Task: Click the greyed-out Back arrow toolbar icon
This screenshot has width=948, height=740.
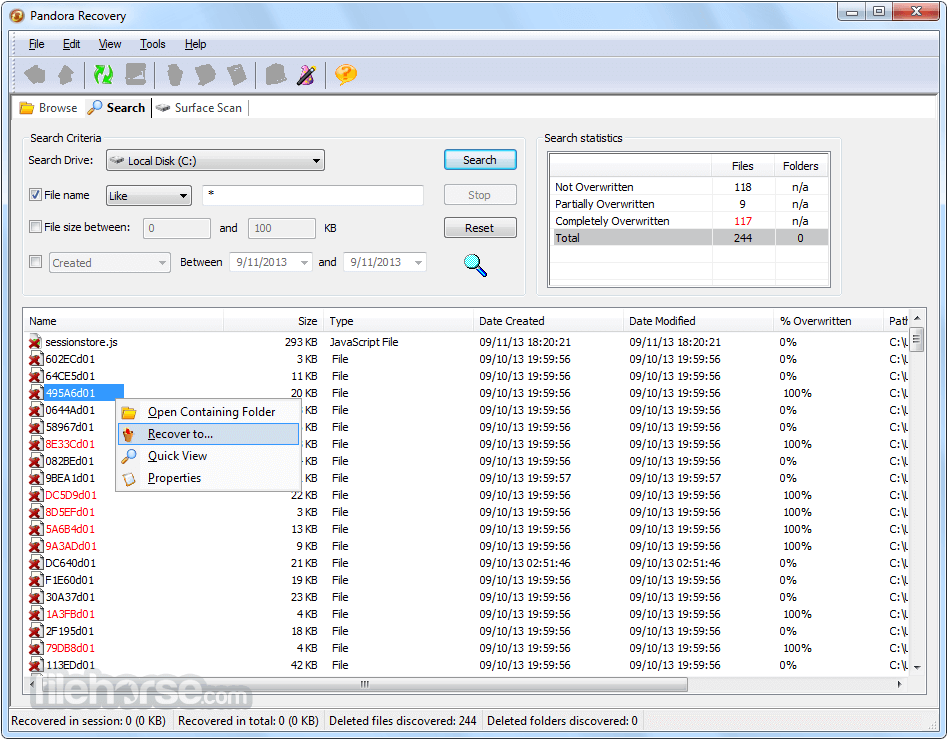Action: pos(34,75)
